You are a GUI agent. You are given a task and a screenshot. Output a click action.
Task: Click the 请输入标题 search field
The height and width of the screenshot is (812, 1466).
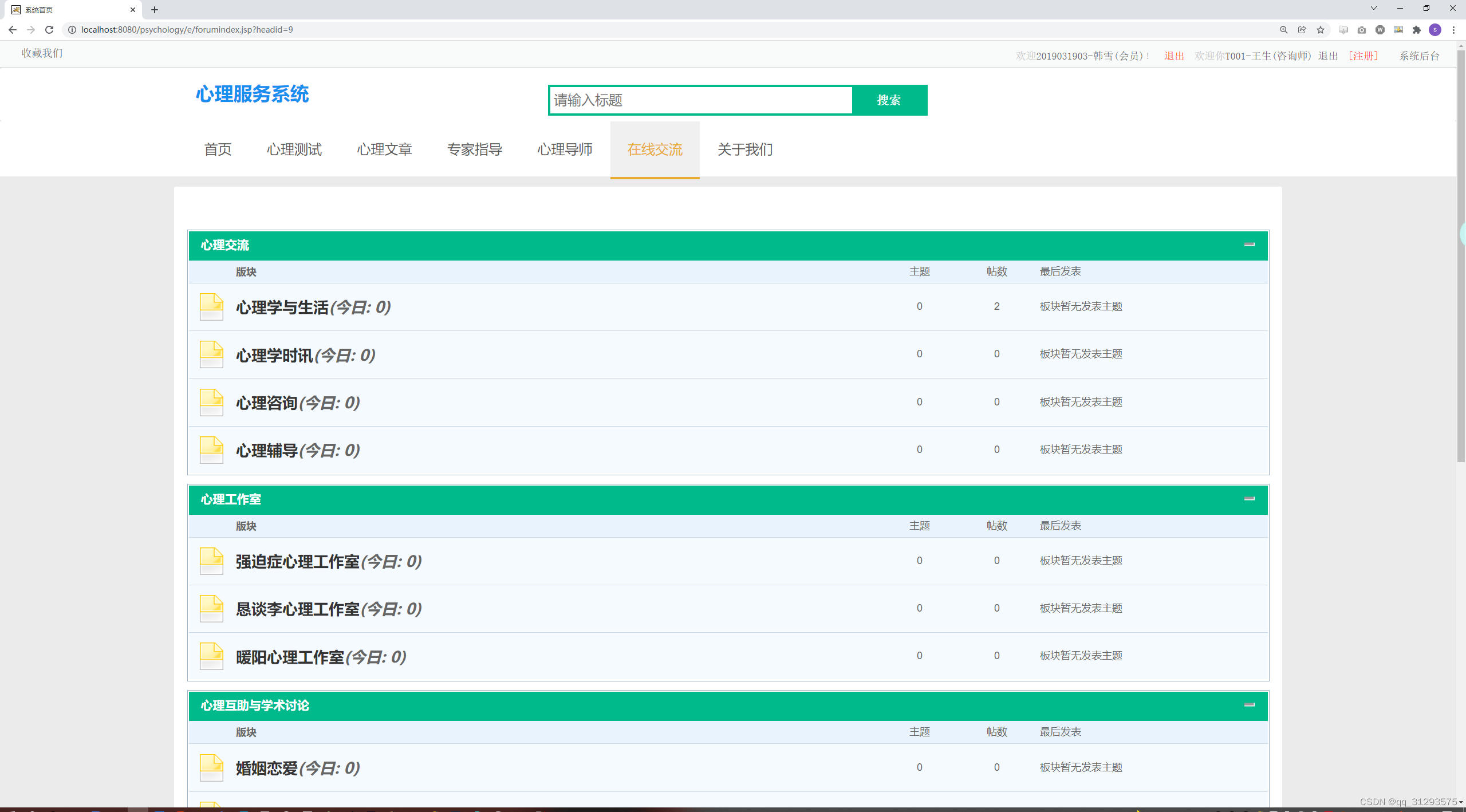(x=700, y=100)
